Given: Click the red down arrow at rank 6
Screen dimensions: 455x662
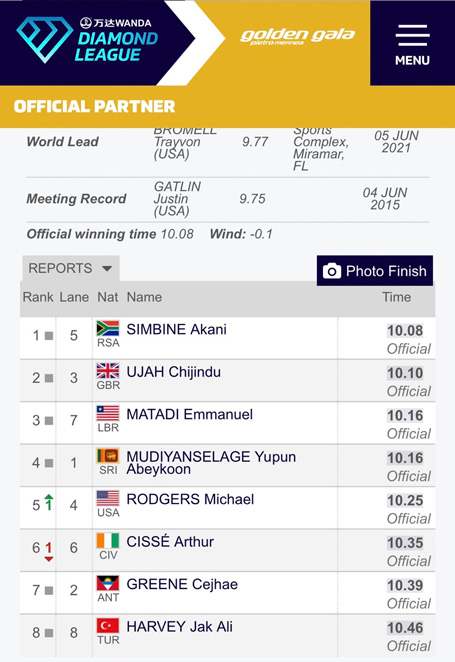Looking at the screenshot, I should (49, 551).
